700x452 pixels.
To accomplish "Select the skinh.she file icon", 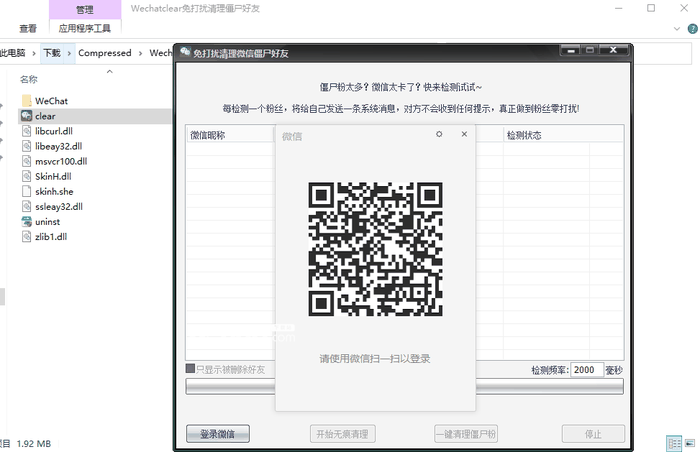I will [27, 191].
